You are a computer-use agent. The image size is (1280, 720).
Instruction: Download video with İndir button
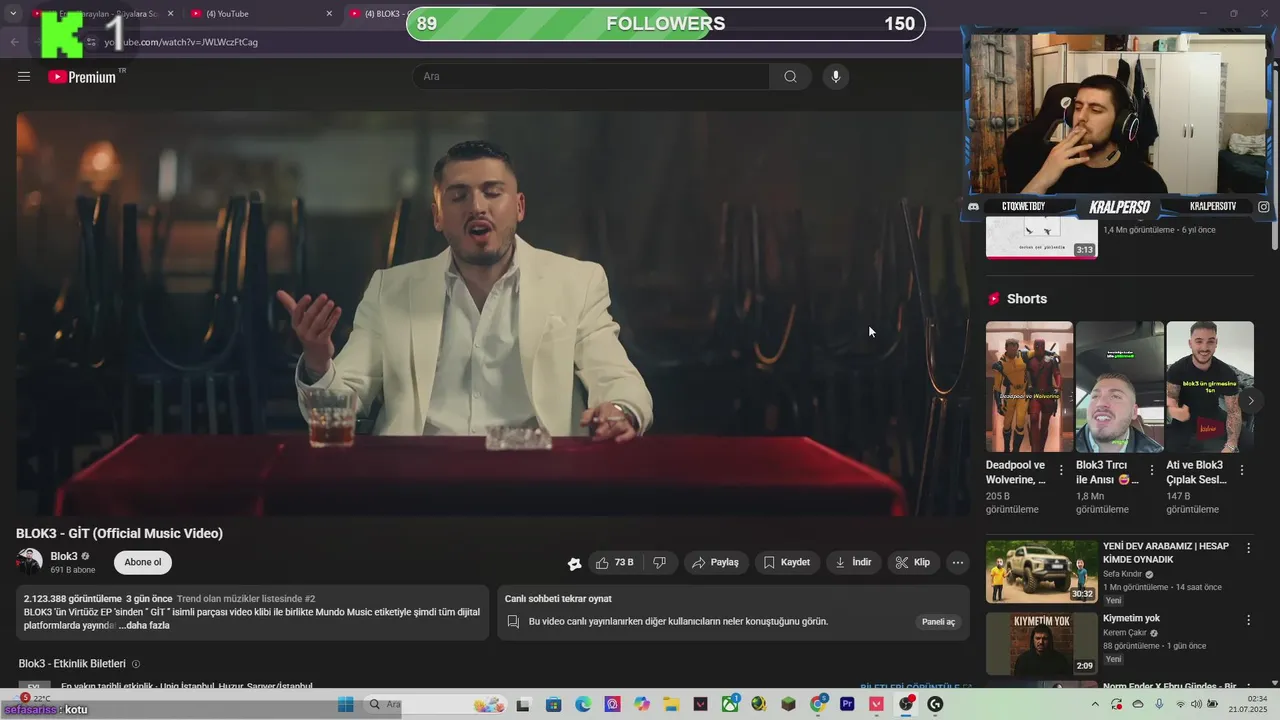pos(854,563)
